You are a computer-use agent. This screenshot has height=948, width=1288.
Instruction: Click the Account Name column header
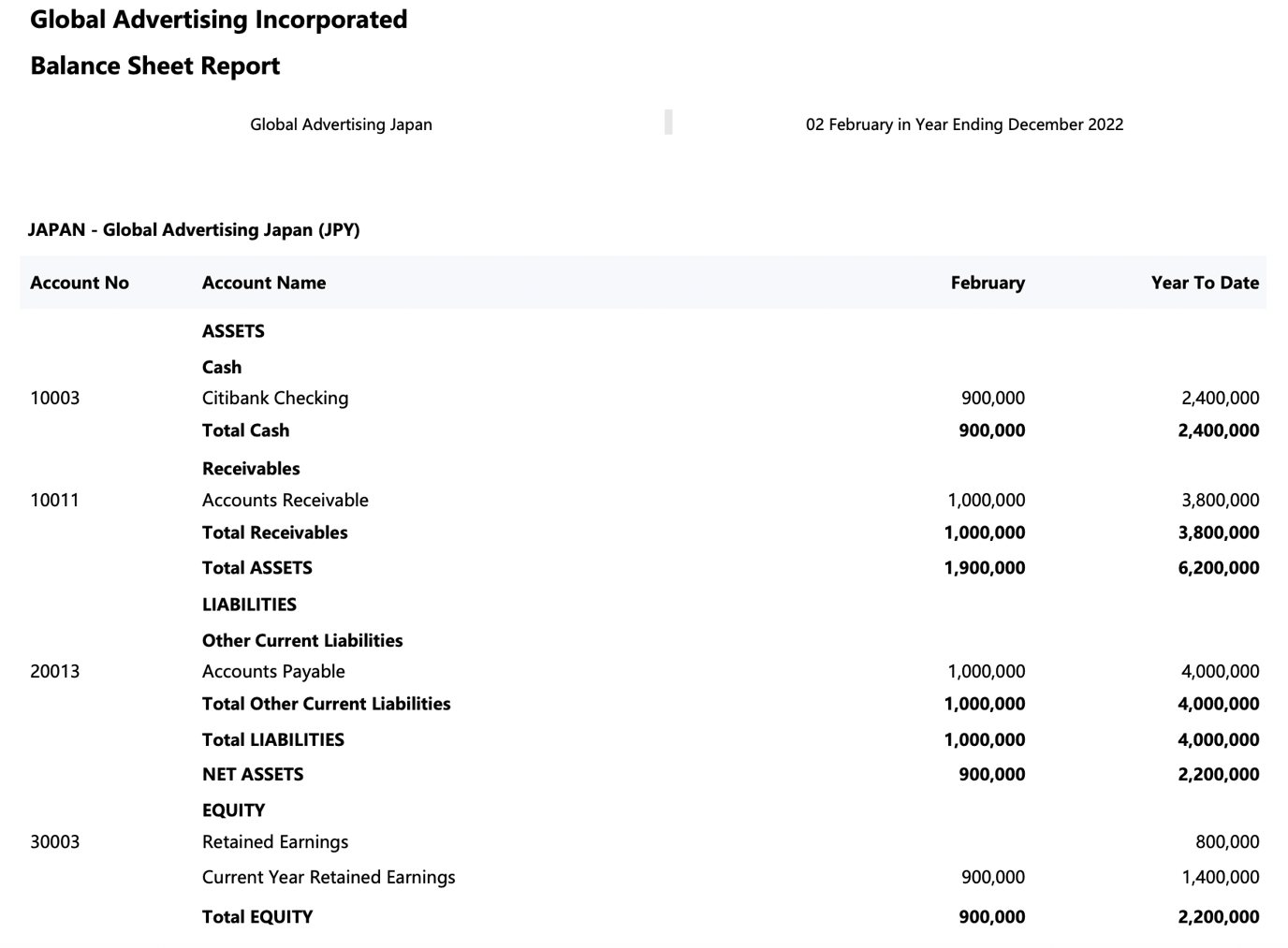click(x=263, y=282)
